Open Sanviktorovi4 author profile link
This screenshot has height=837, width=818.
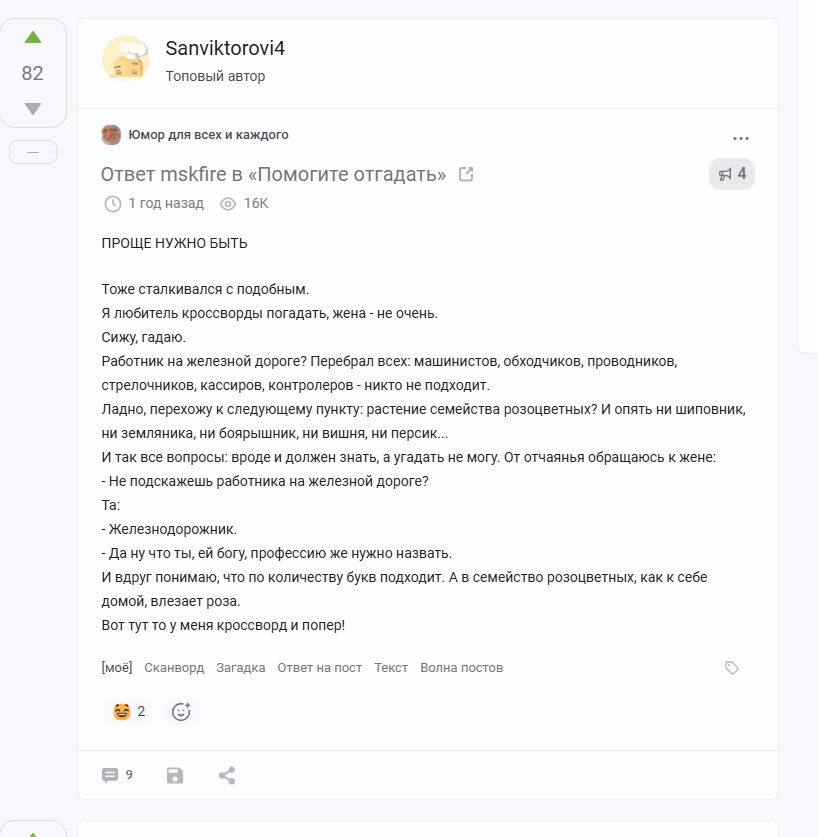point(225,48)
